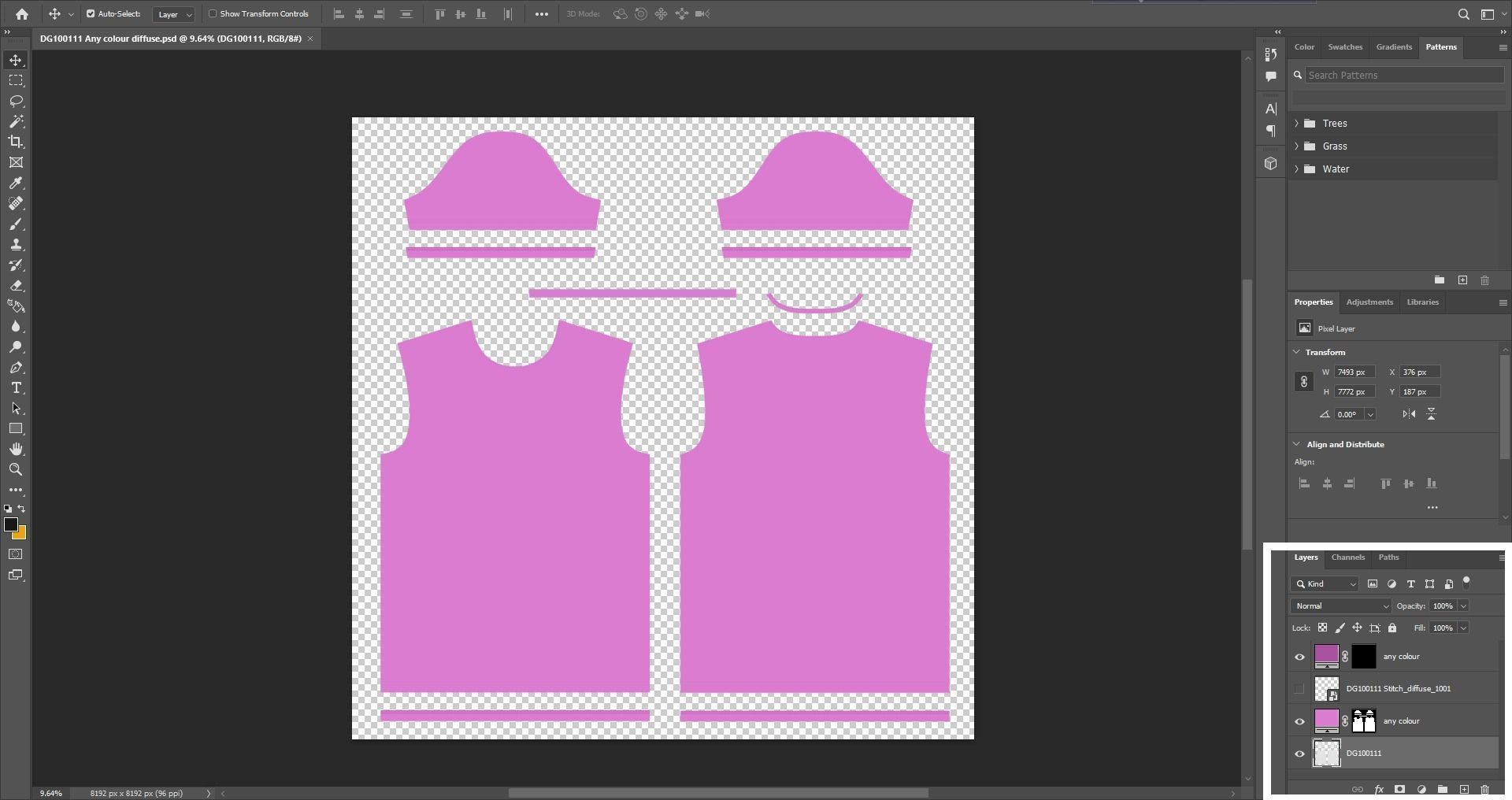Click the foreground color swatch
The image size is (1512, 800).
pos(10,524)
